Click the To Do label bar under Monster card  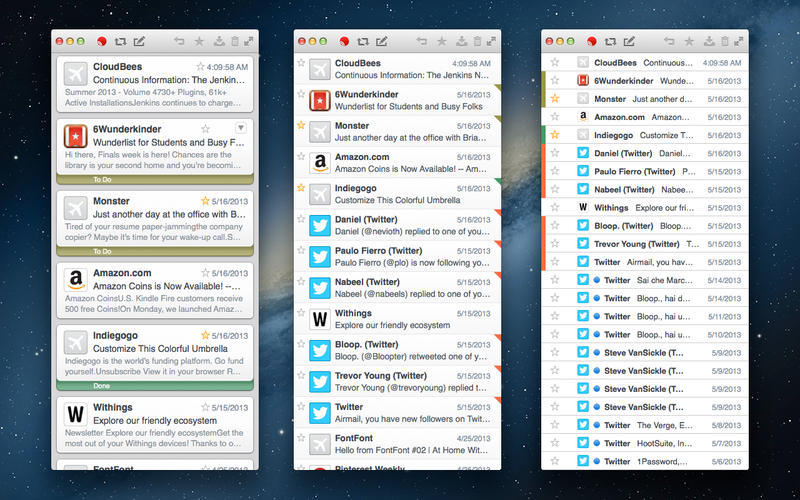(x=155, y=251)
